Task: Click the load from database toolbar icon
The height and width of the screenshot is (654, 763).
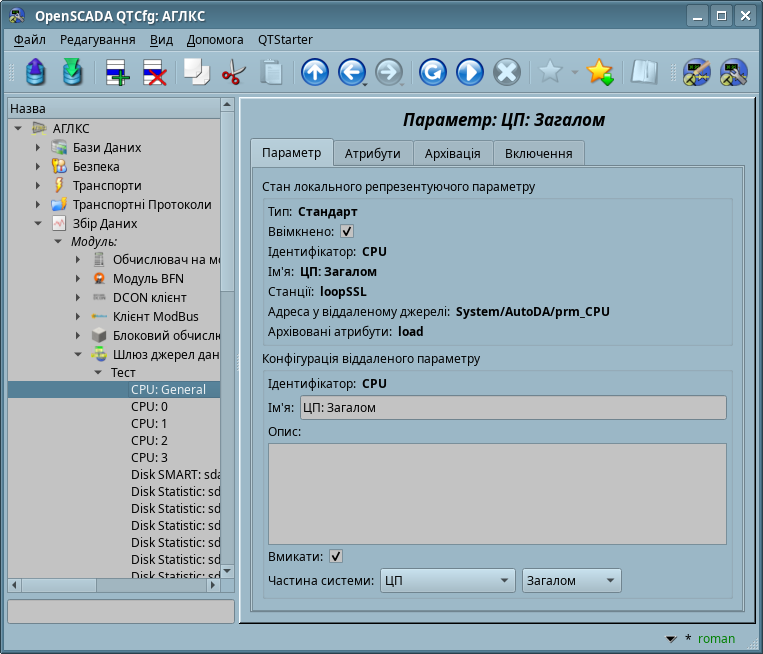Action: pos(36,72)
